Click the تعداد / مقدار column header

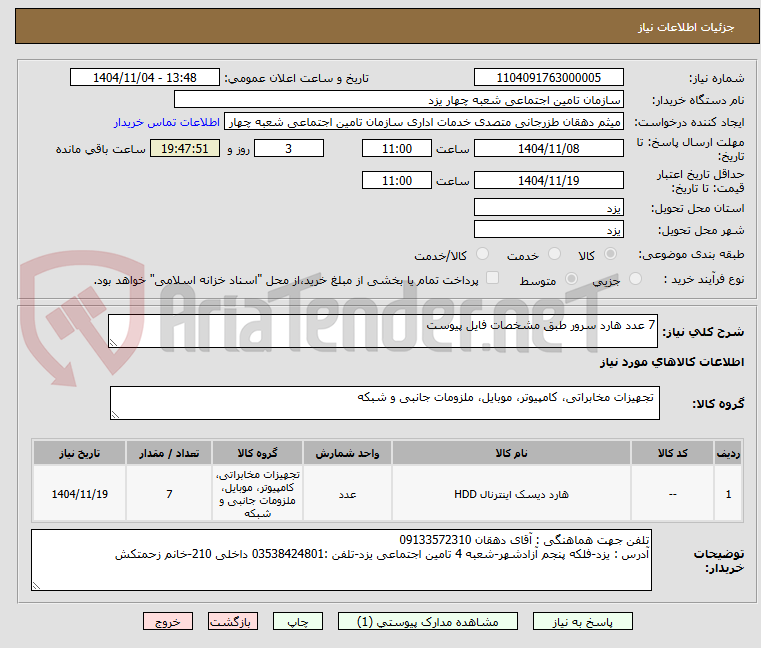point(169,453)
